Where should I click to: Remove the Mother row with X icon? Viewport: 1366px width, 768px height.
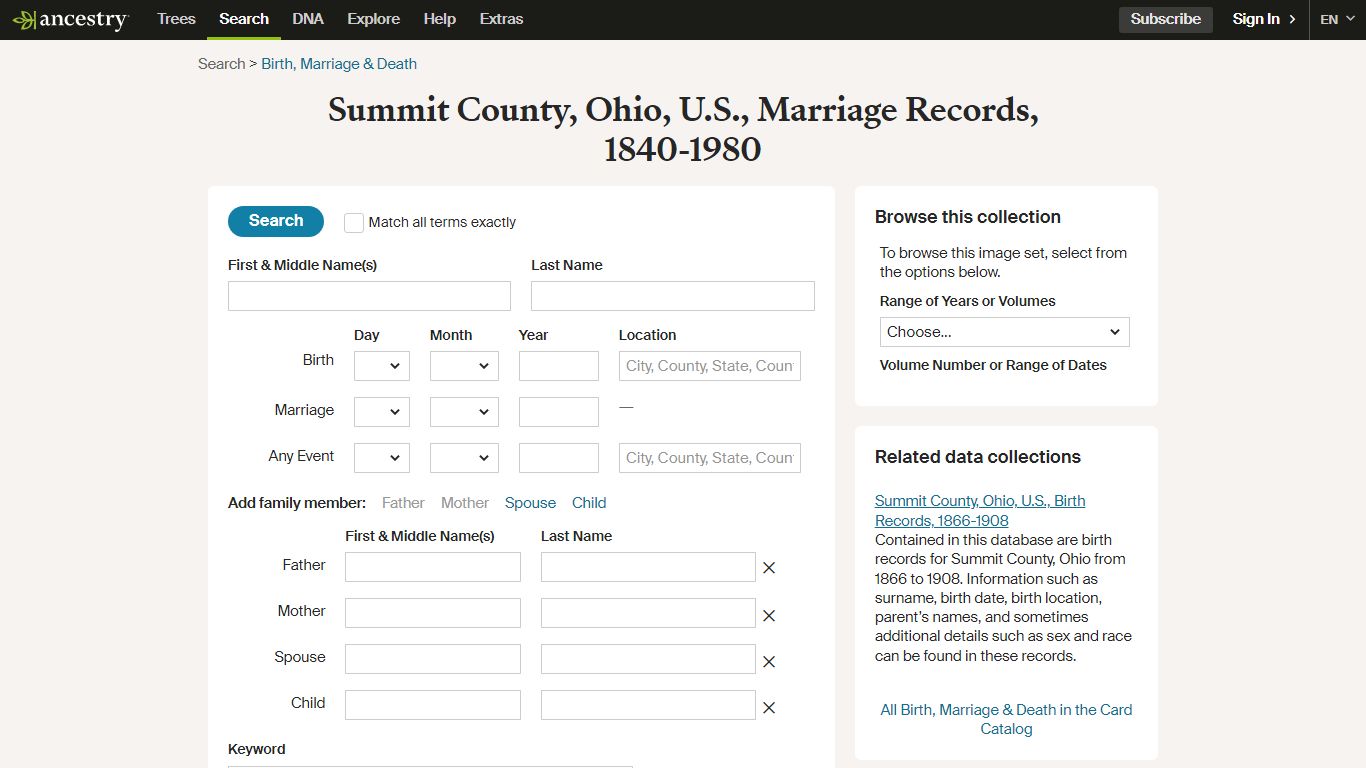pos(769,615)
